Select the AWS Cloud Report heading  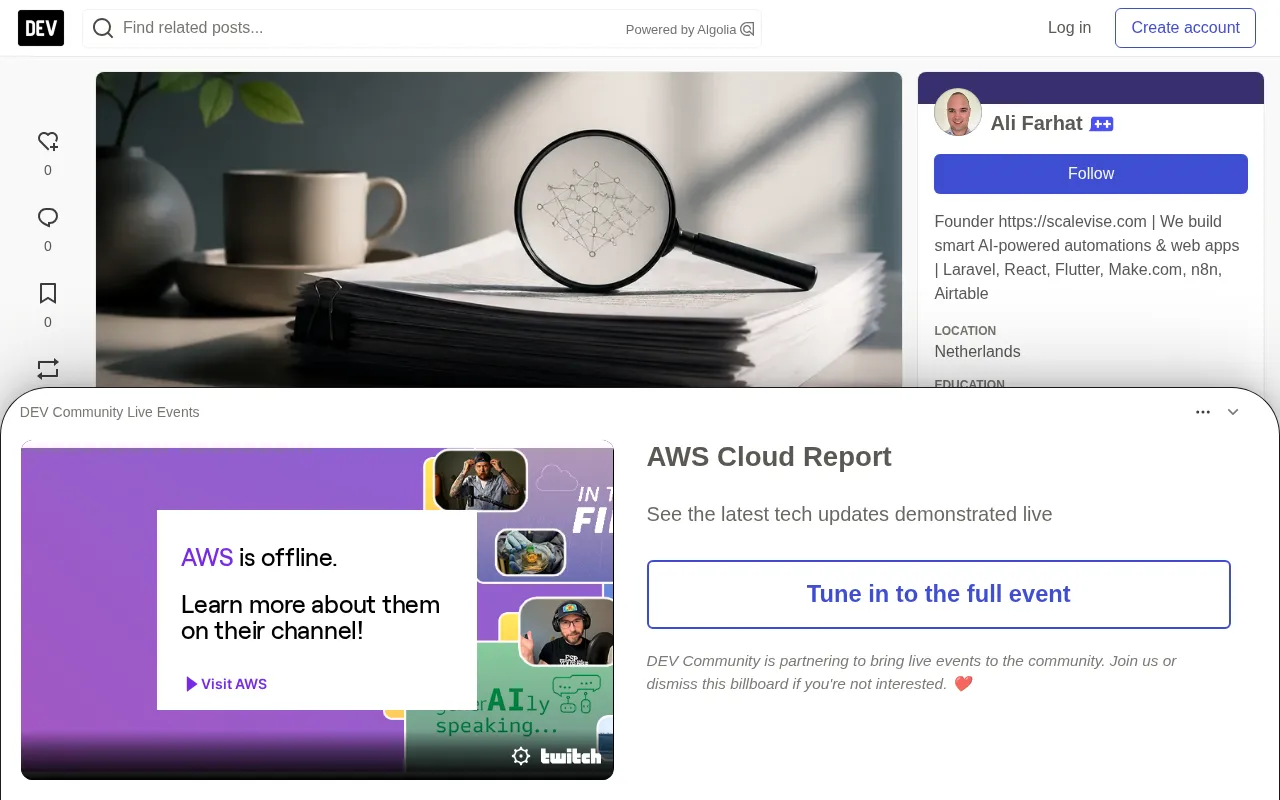769,457
